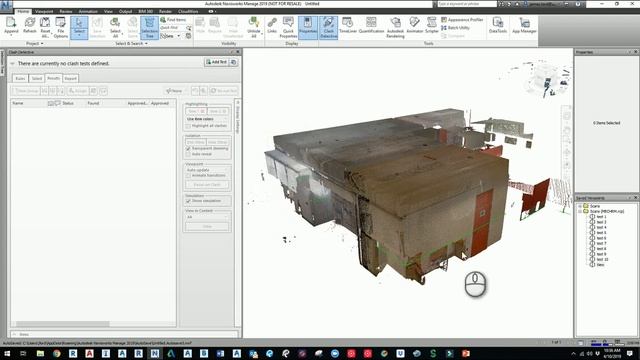Open App Manager

pyautogui.click(x=524, y=25)
